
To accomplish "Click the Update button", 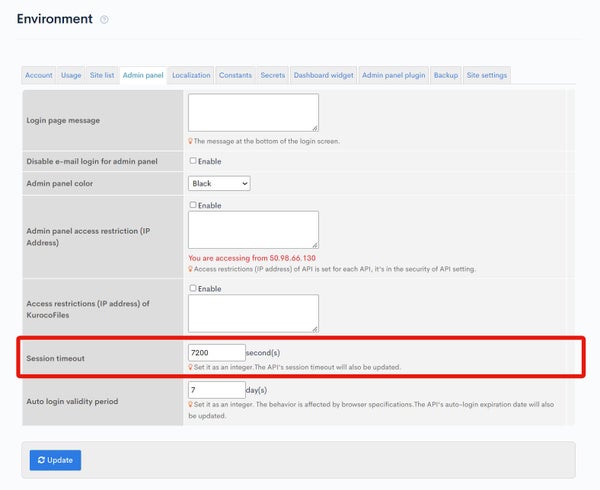I will pos(55,460).
